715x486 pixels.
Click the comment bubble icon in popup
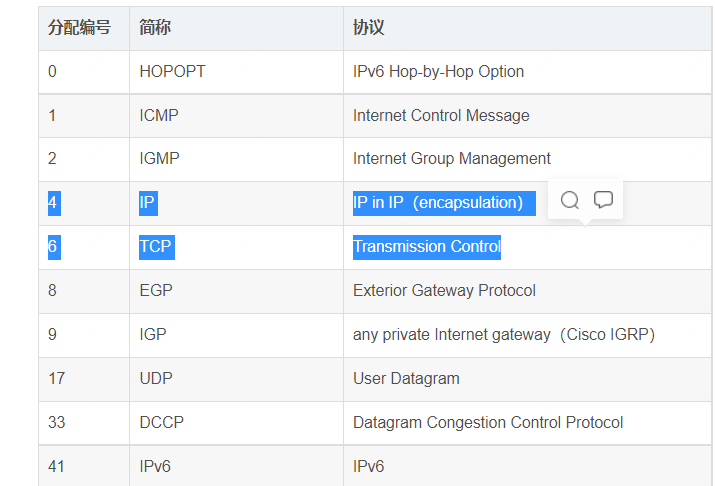603,200
